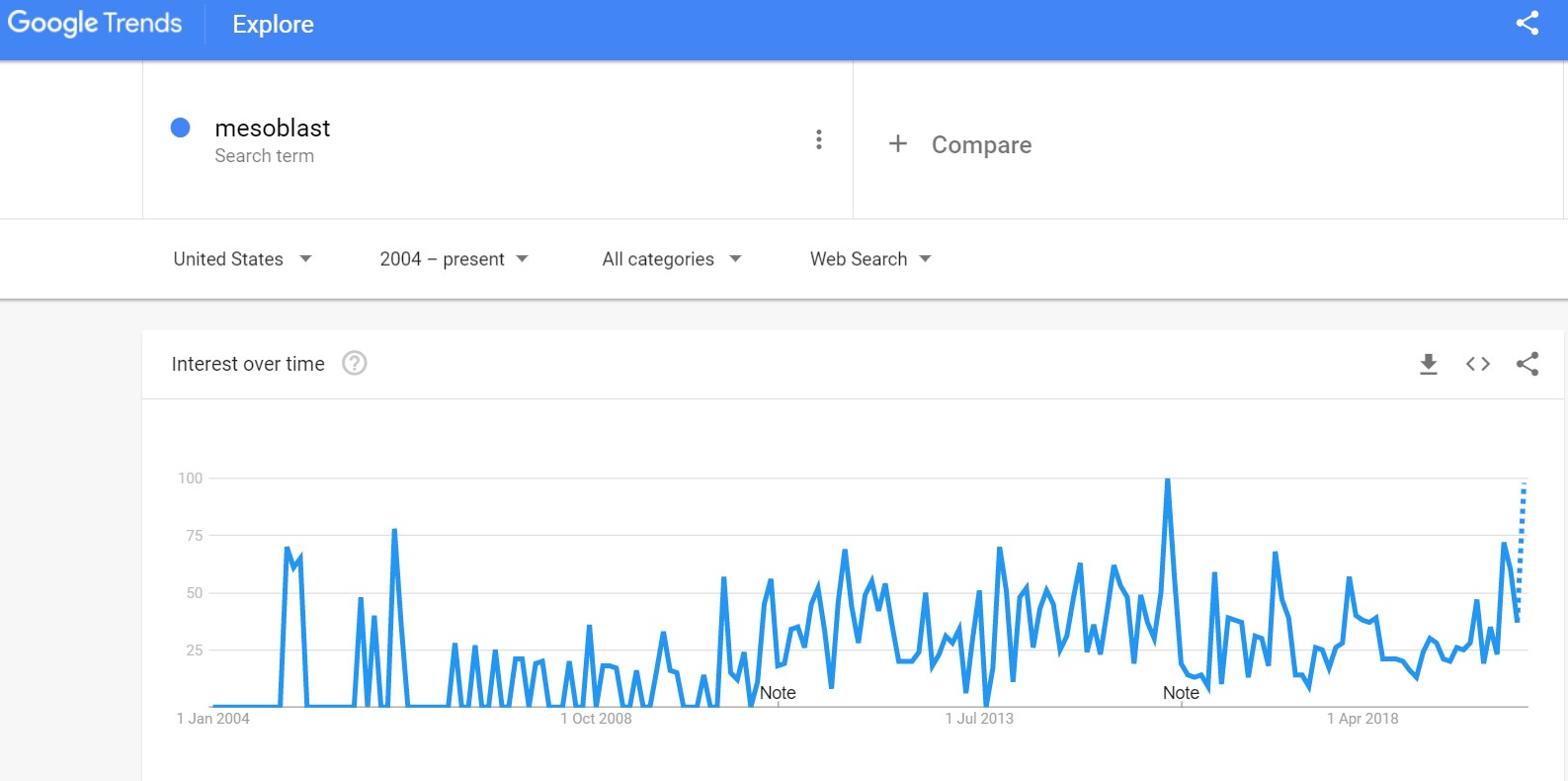The image size is (1568, 781).
Task: Click the Interest over time heading
Action: click(x=248, y=364)
